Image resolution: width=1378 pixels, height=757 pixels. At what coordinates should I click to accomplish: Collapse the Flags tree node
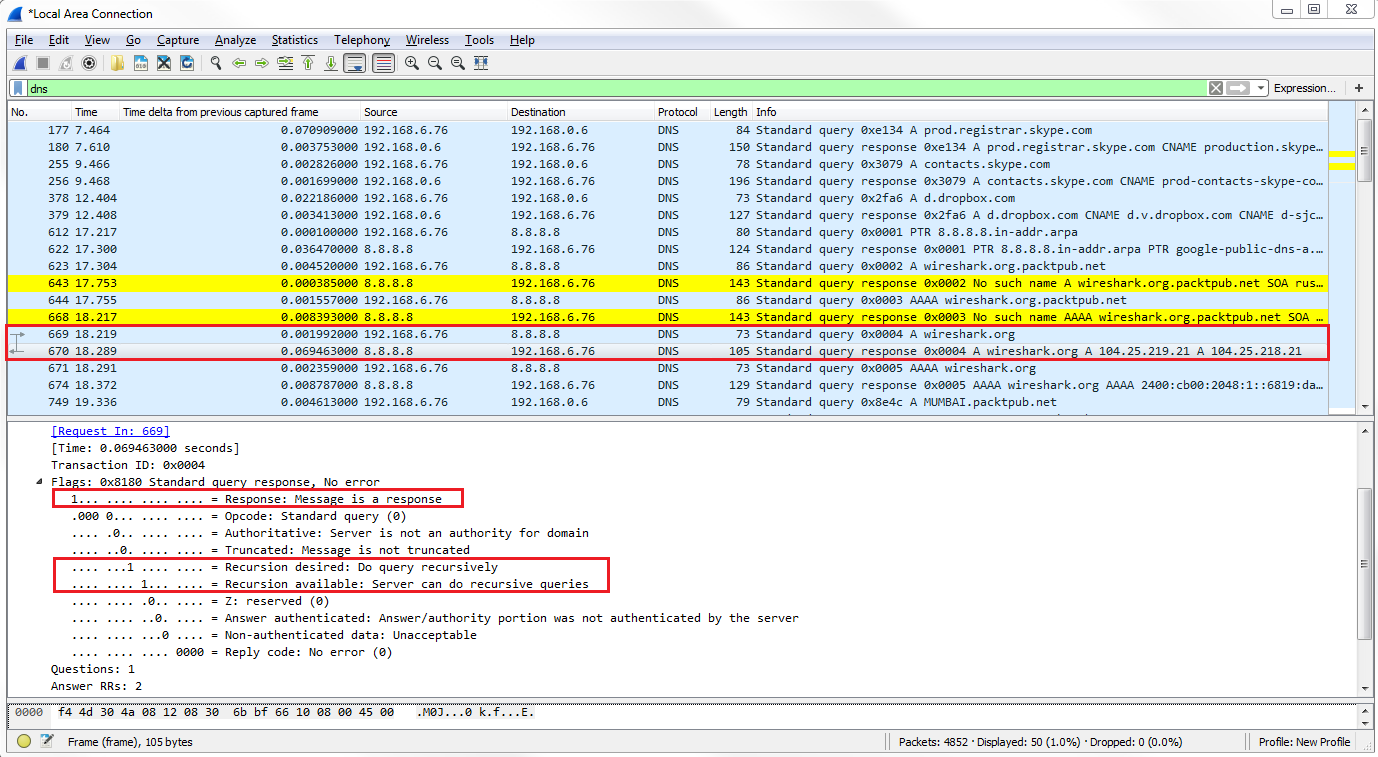point(40,482)
